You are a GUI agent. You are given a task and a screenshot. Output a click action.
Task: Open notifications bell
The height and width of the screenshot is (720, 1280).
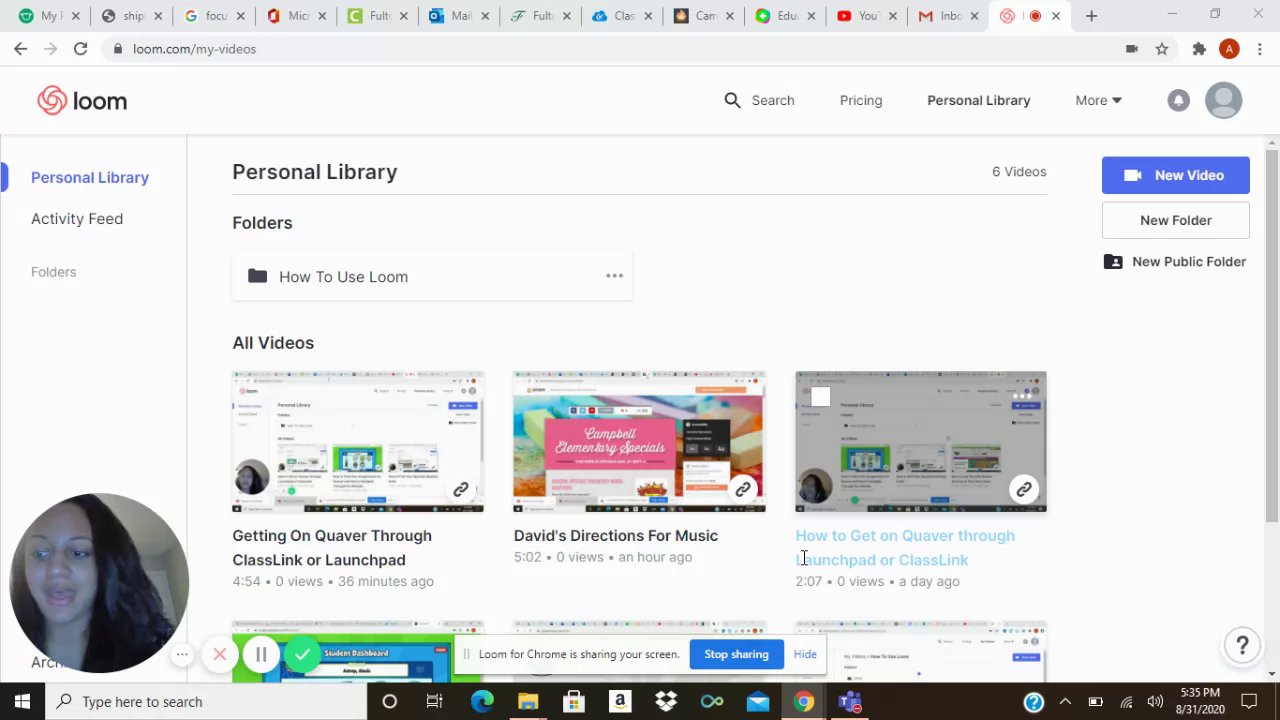[x=1179, y=100]
